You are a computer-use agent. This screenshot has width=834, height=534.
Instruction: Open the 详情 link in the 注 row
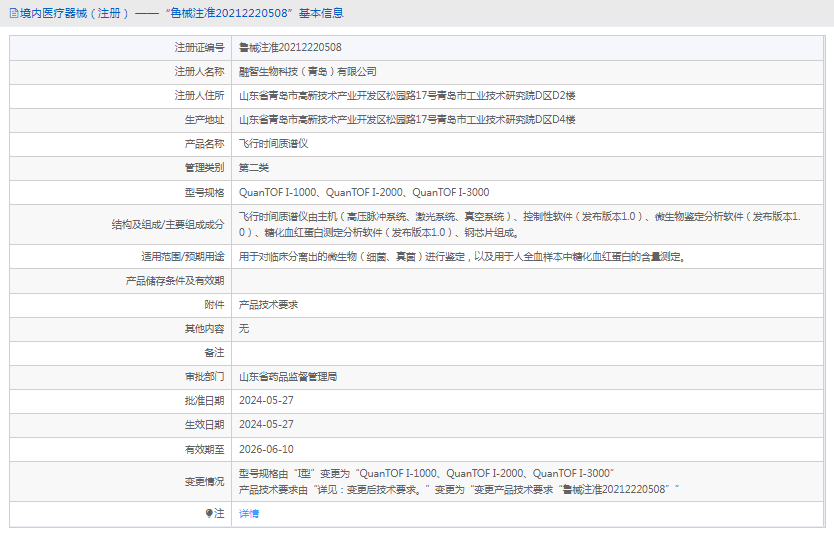(248, 514)
